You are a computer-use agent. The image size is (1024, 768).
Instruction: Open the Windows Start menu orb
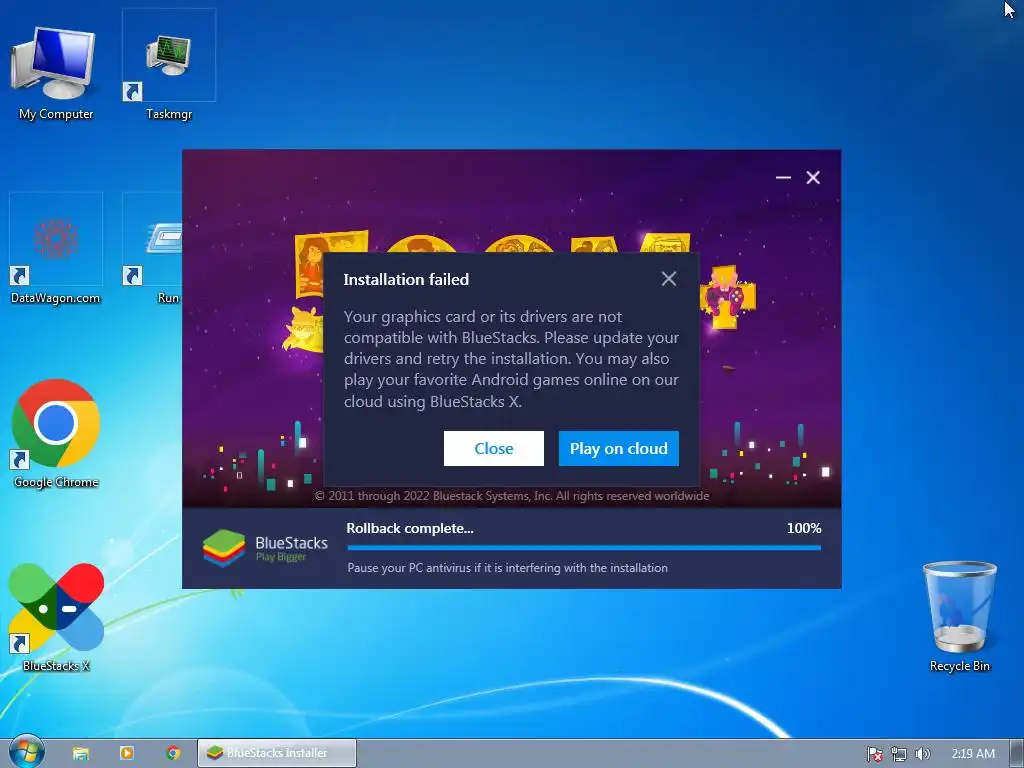click(x=27, y=752)
